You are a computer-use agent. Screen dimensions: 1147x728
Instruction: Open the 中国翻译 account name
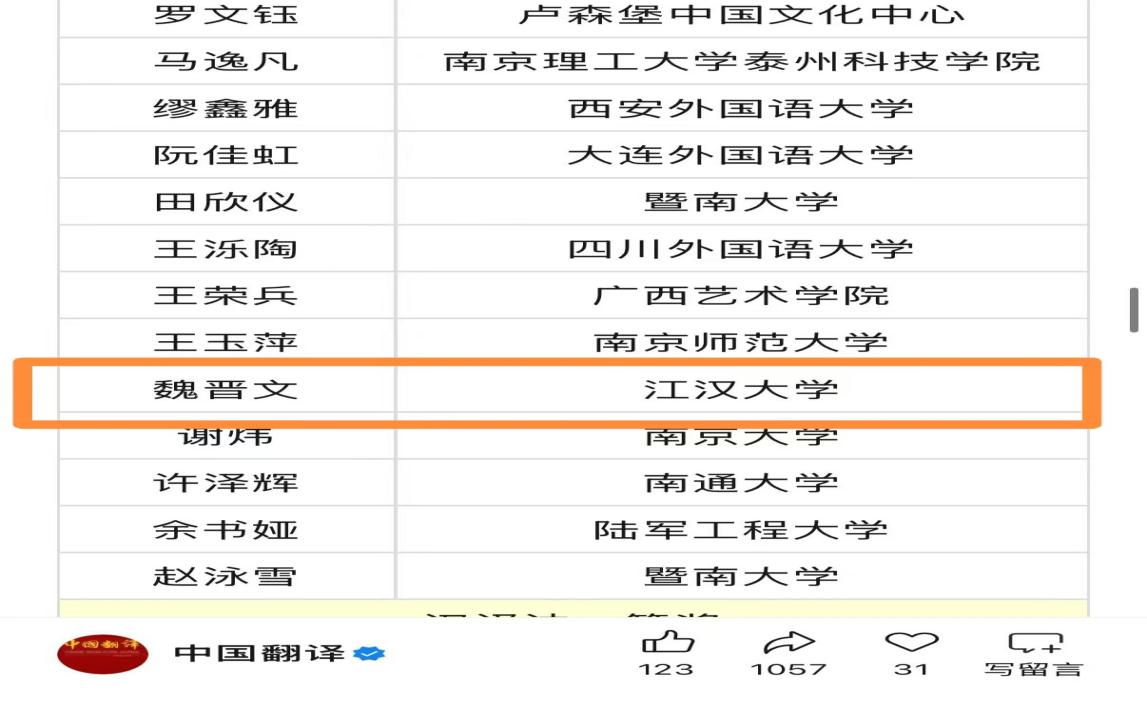259,653
